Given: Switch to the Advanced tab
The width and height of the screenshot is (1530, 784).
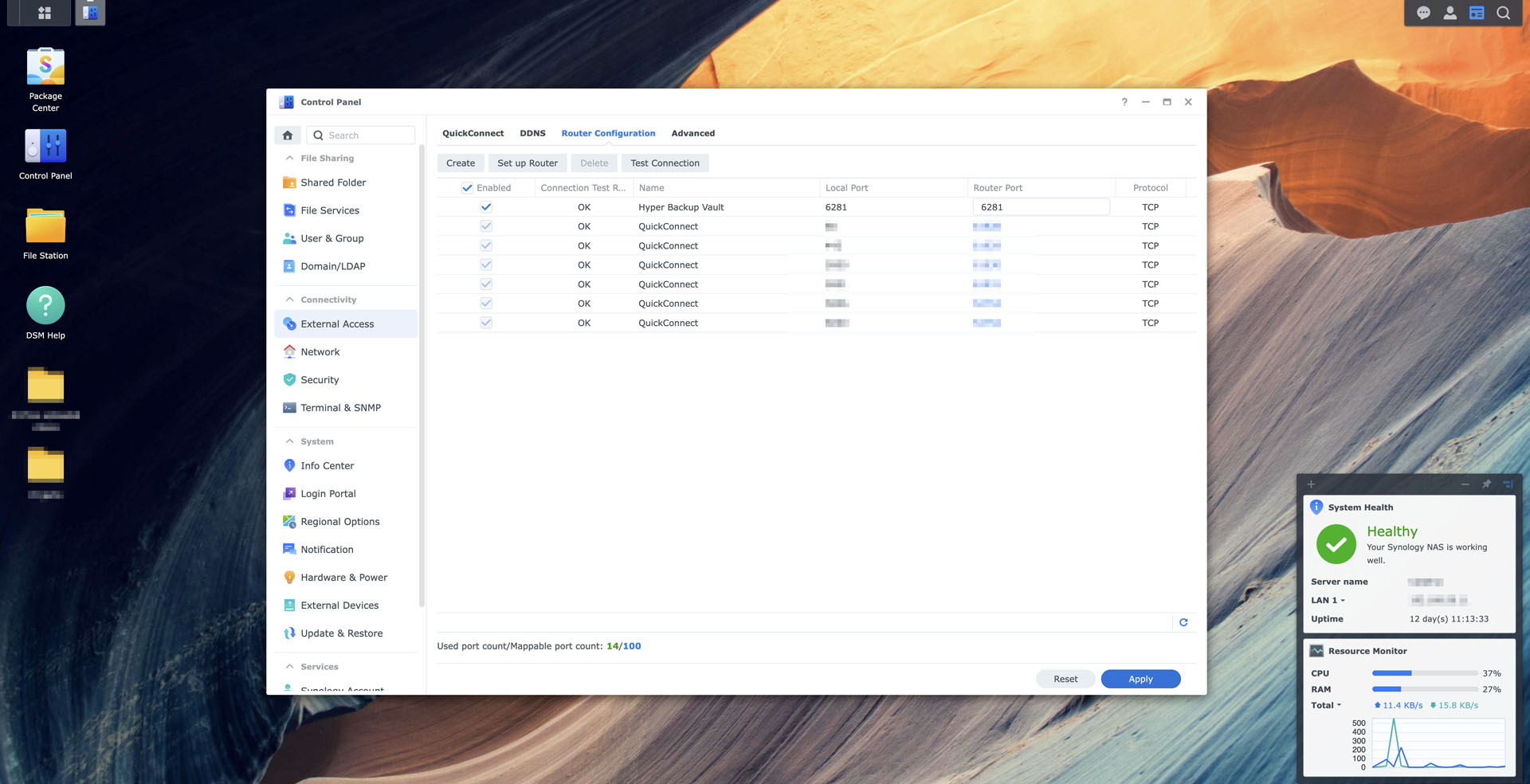Looking at the screenshot, I should point(693,133).
